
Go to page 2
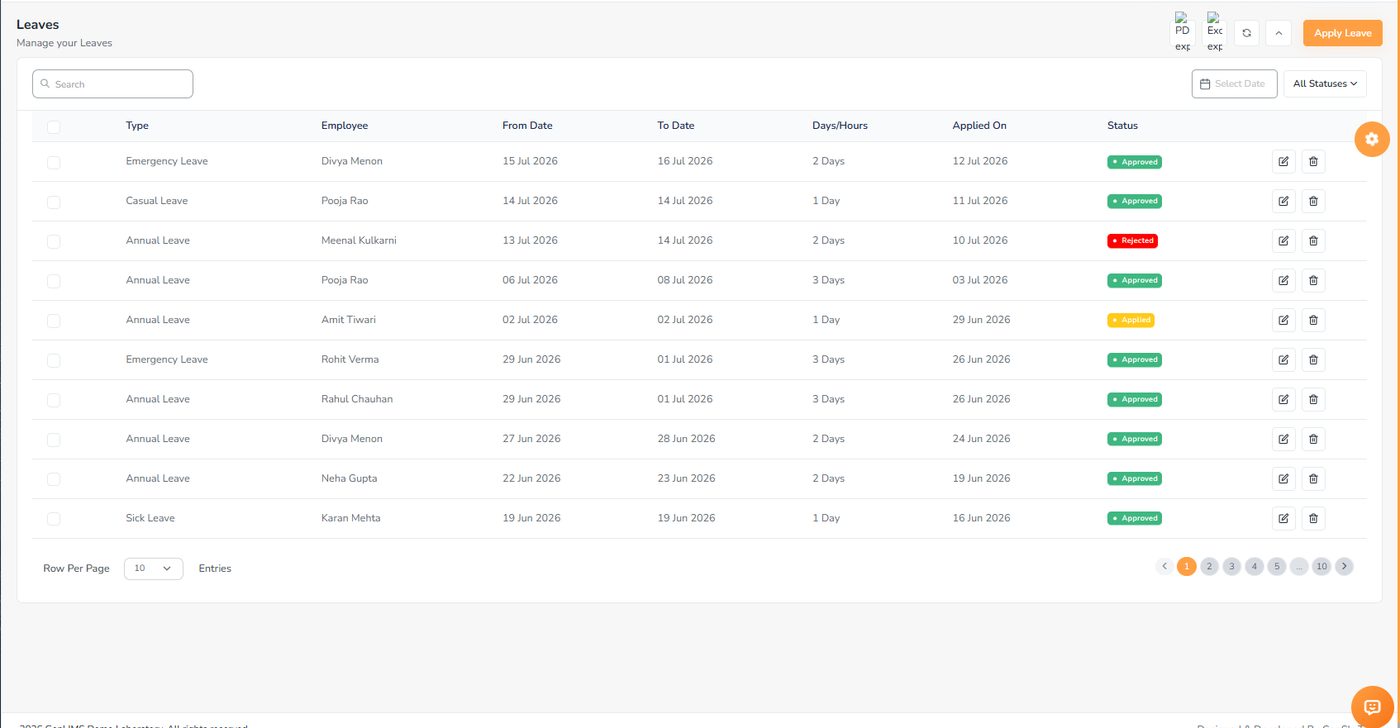click(x=1209, y=567)
